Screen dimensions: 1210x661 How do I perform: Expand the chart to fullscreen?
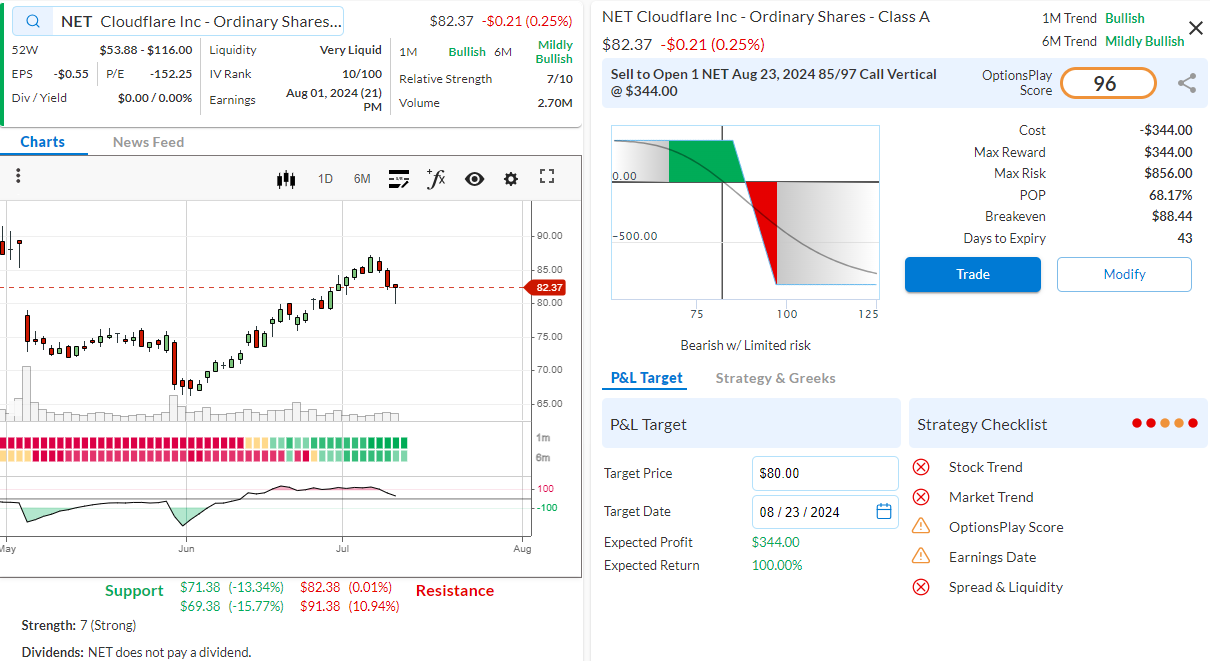coord(547,177)
